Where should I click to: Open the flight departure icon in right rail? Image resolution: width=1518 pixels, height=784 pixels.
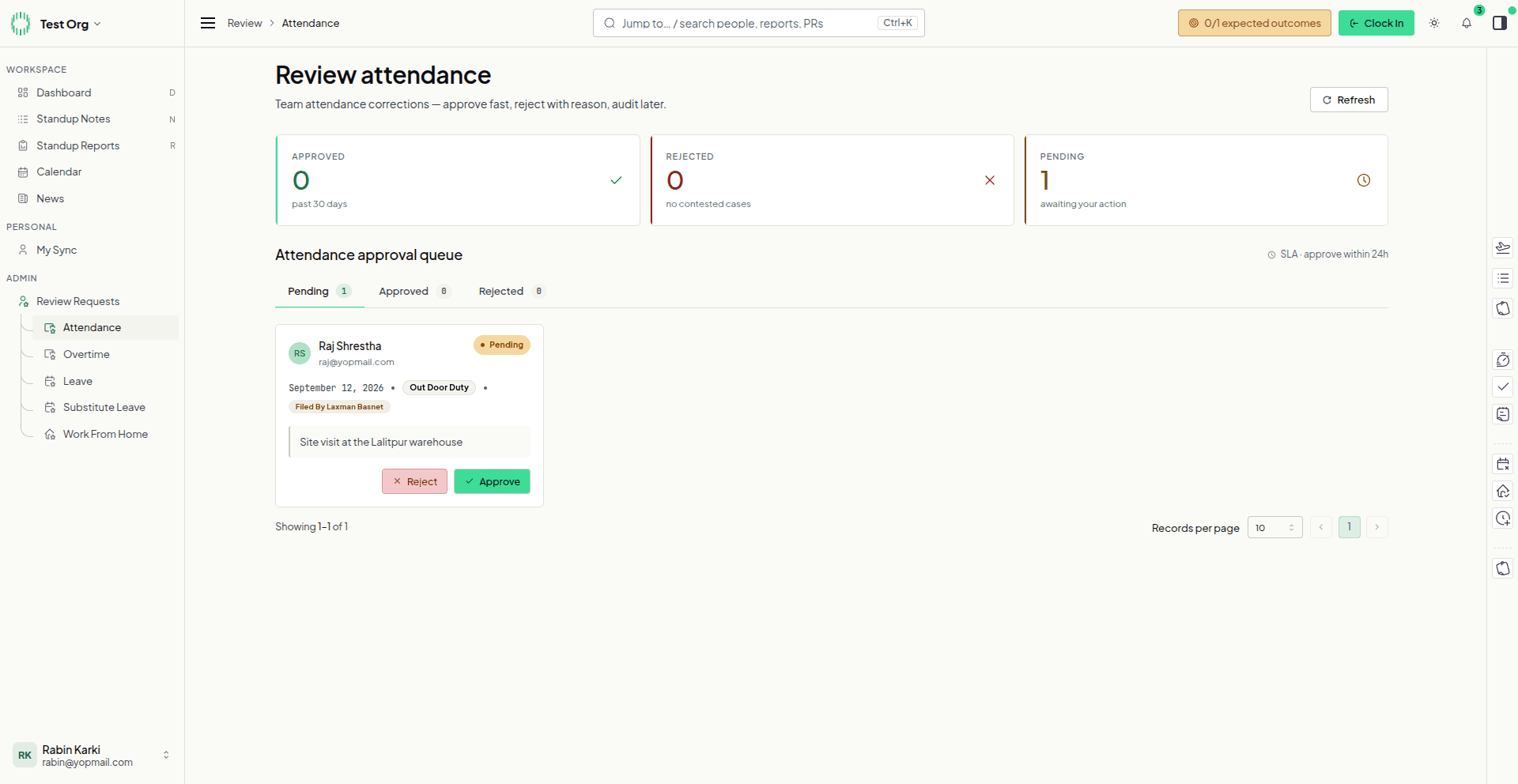point(1503,248)
